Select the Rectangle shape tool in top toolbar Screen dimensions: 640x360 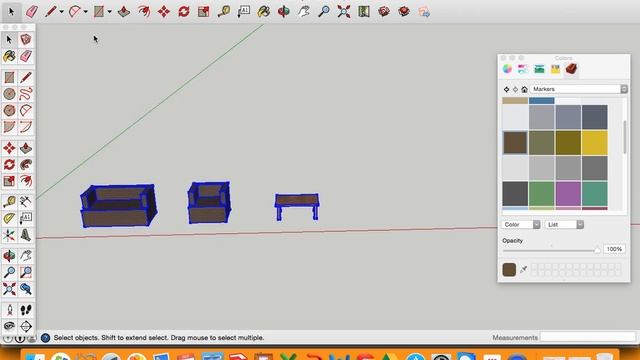(x=98, y=11)
